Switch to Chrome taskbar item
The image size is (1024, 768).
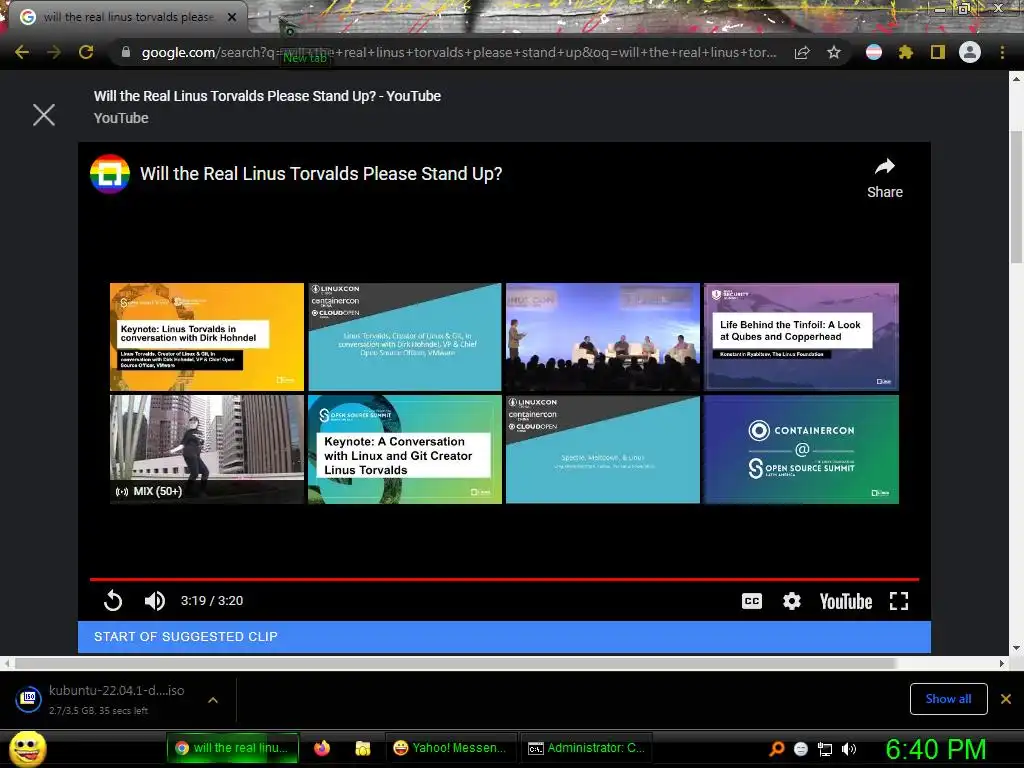(232, 748)
